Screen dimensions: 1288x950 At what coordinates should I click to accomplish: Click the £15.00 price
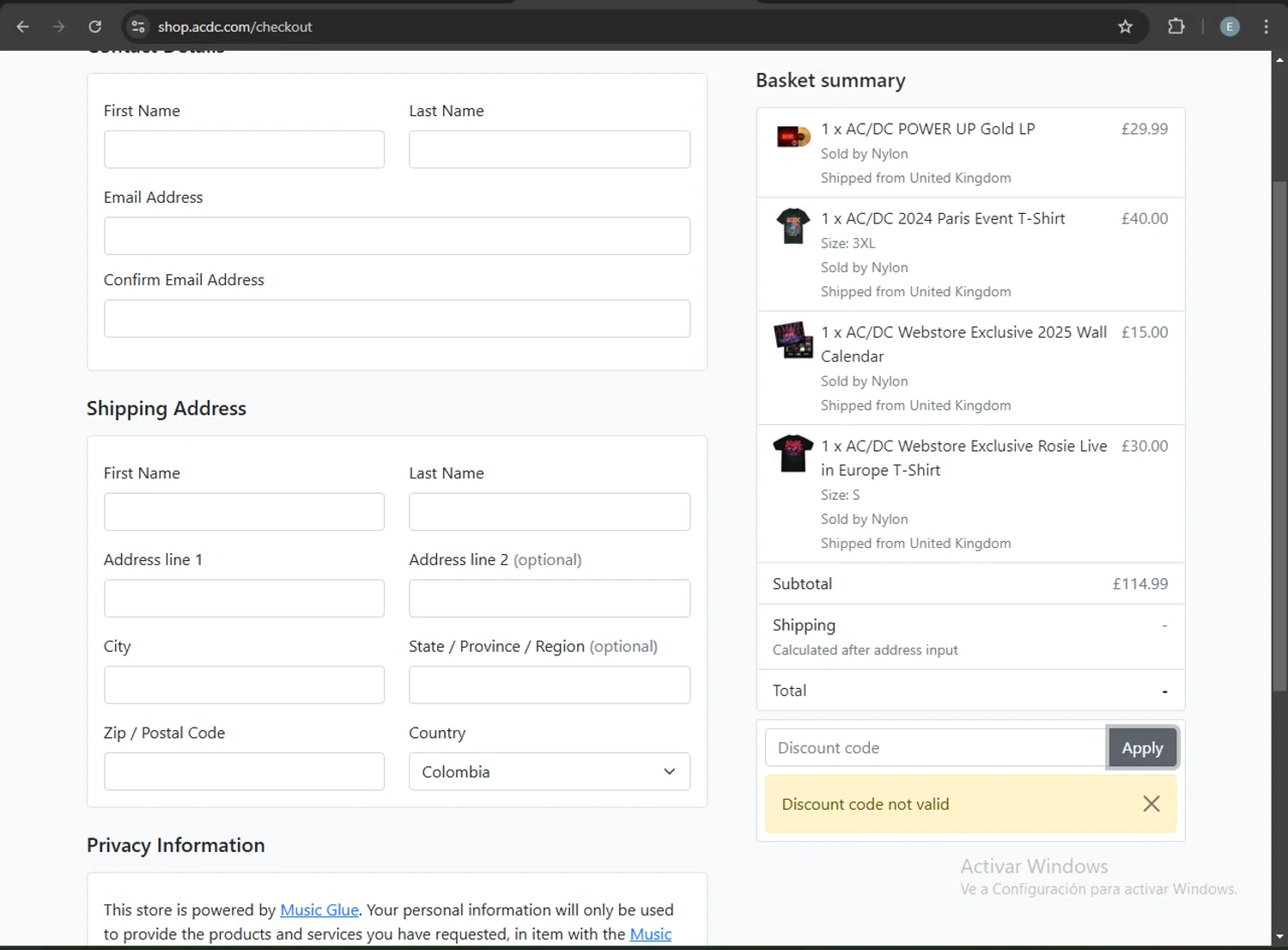pyautogui.click(x=1145, y=332)
